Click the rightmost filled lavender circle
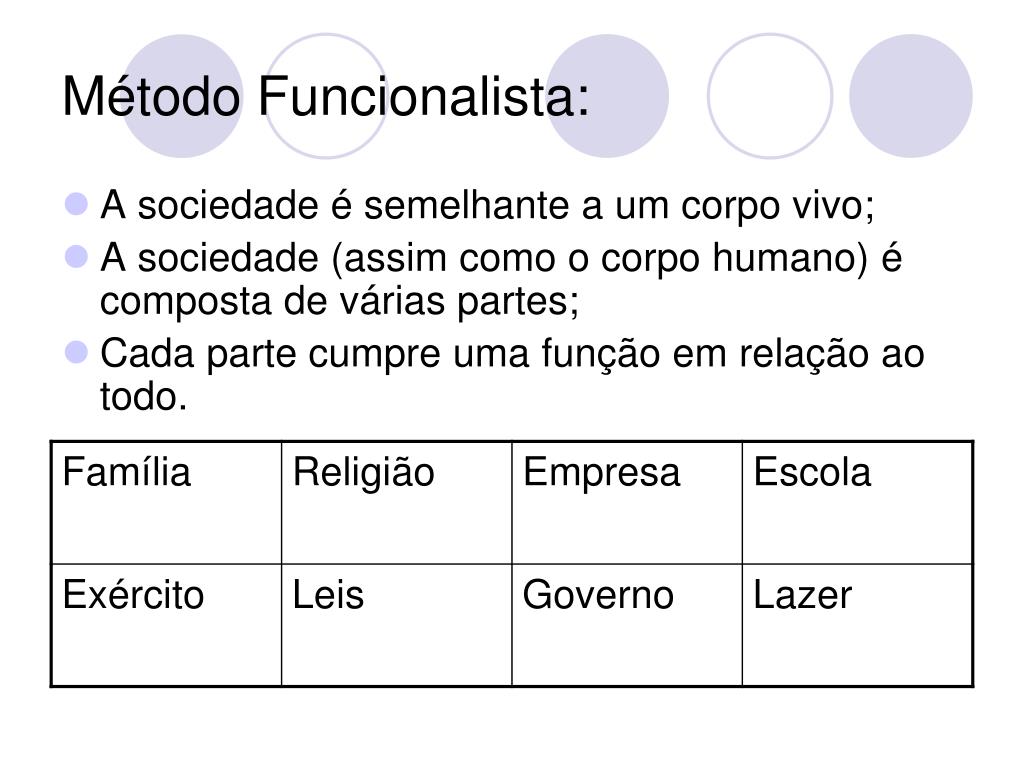Image resolution: width=1024 pixels, height=768 pixels. coord(910,96)
